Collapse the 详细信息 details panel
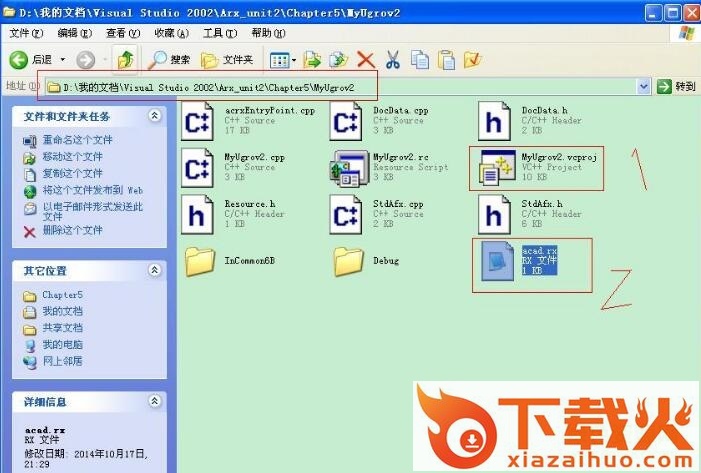Screen dimensions: 701x473 tap(154, 401)
